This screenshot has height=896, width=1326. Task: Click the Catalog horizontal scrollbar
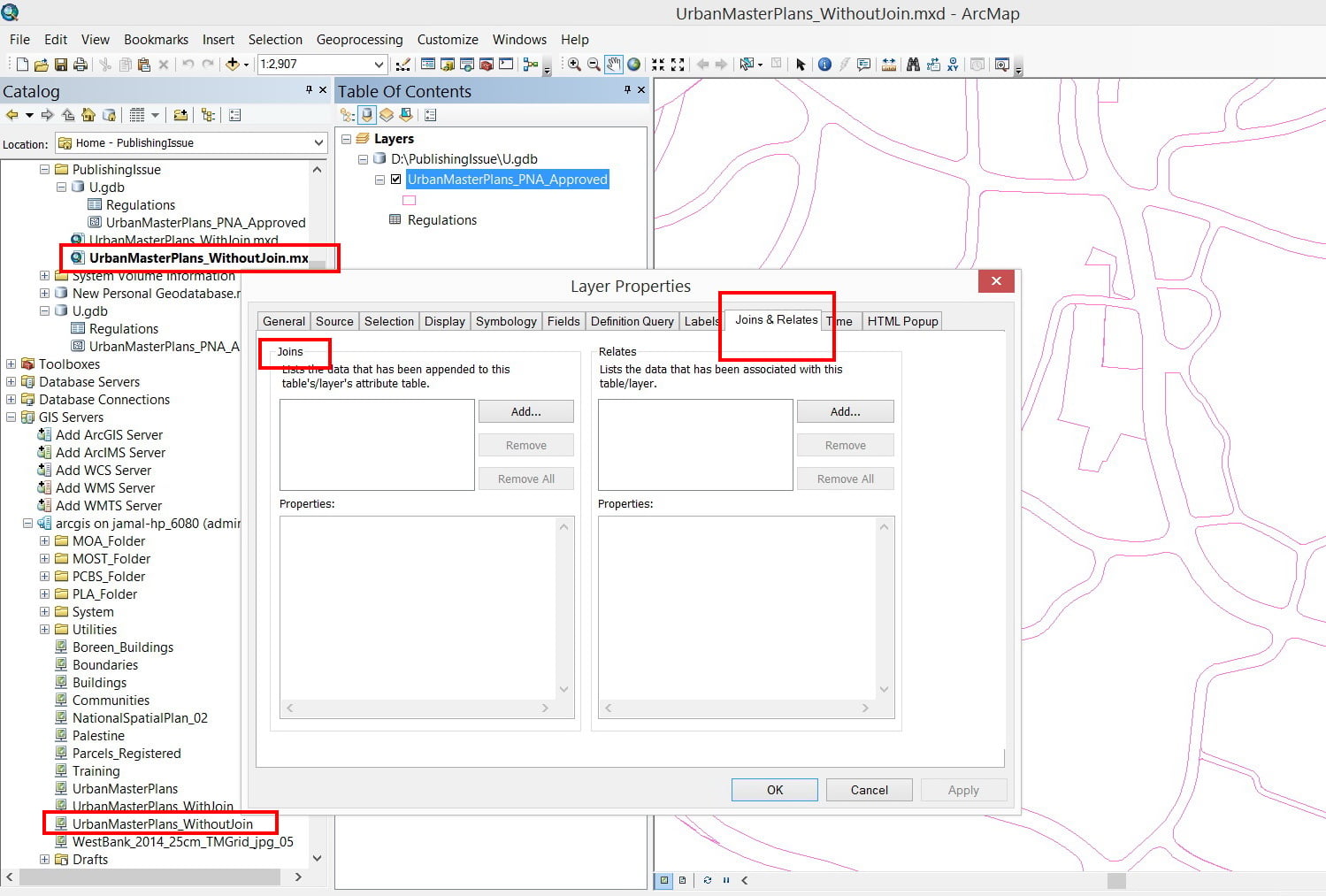[x=149, y=877]
